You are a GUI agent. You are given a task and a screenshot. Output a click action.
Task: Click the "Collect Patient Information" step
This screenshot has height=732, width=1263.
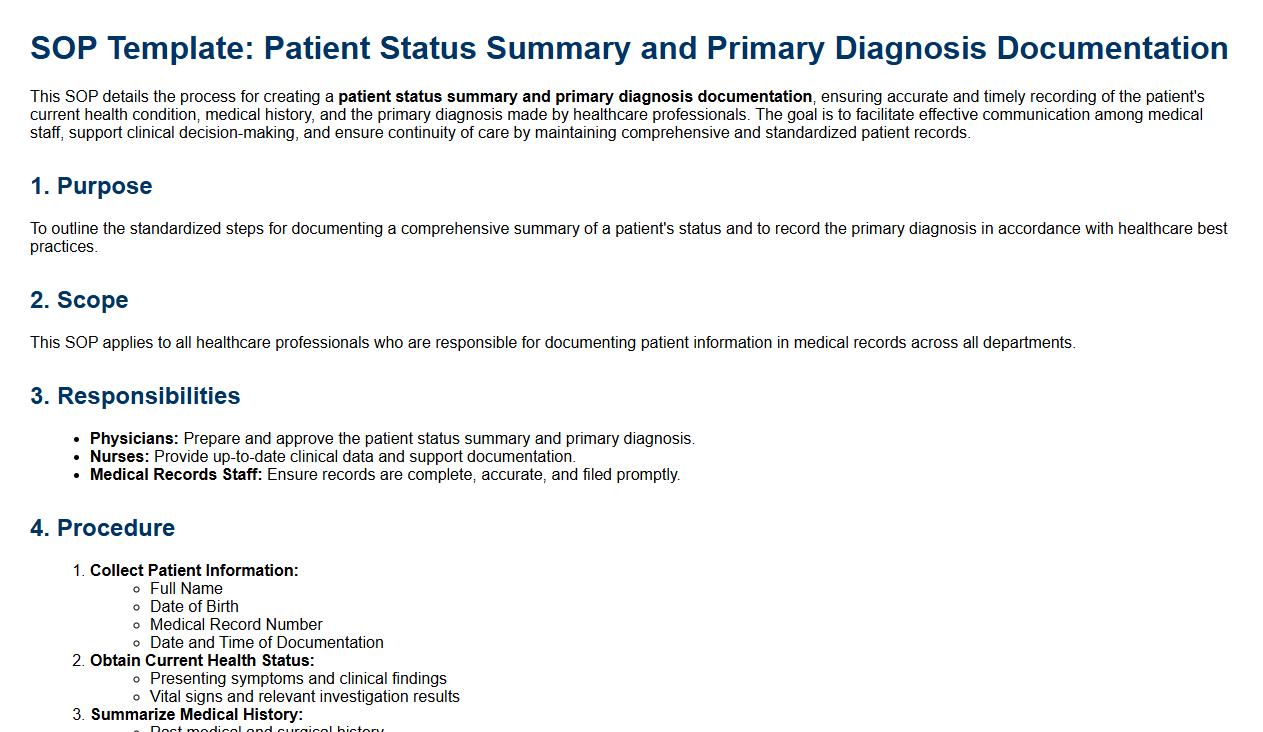pyautogui.click(x=194, y=571)
